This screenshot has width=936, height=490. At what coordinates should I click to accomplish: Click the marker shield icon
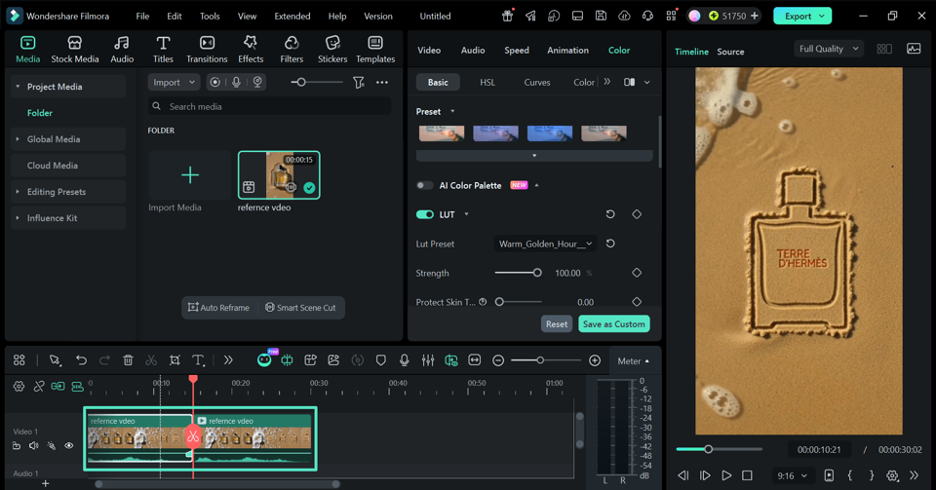click(x=381, y=360)
